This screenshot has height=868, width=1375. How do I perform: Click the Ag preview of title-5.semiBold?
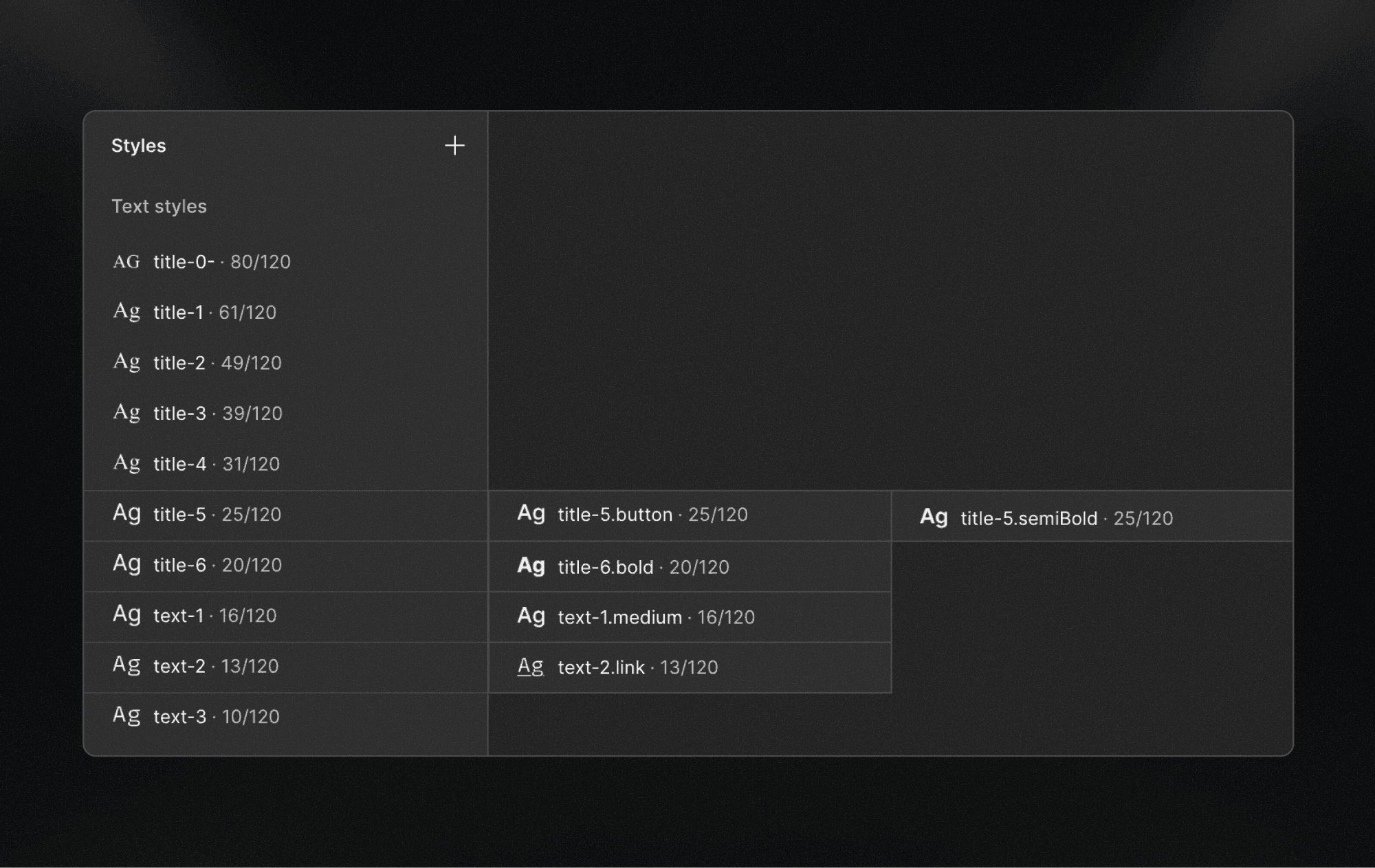click(934, 518)
